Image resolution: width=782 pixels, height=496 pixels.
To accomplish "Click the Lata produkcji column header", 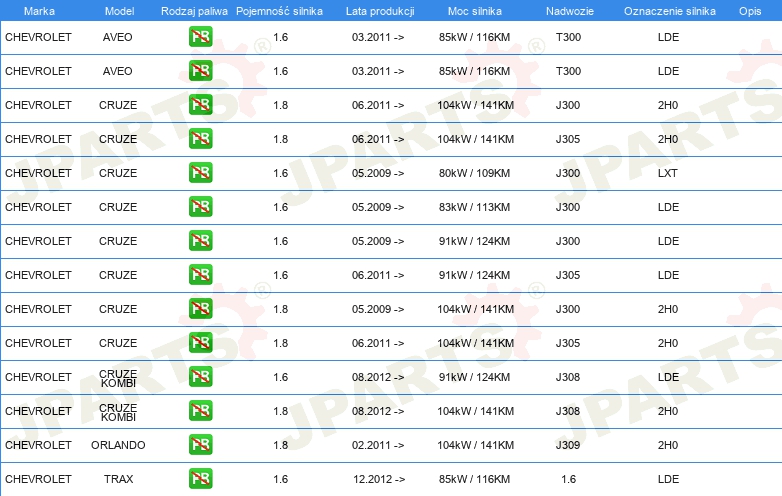I will click(x=380, y=11).
